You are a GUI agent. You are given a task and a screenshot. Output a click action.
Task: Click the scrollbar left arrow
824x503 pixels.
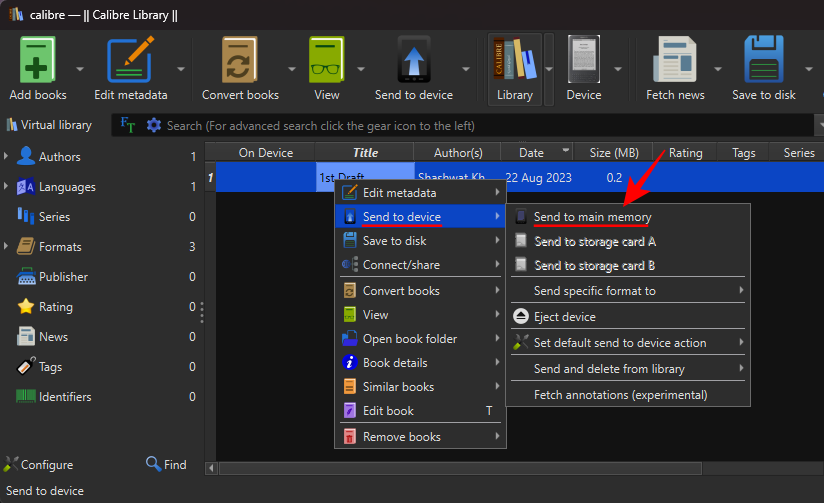211,468
